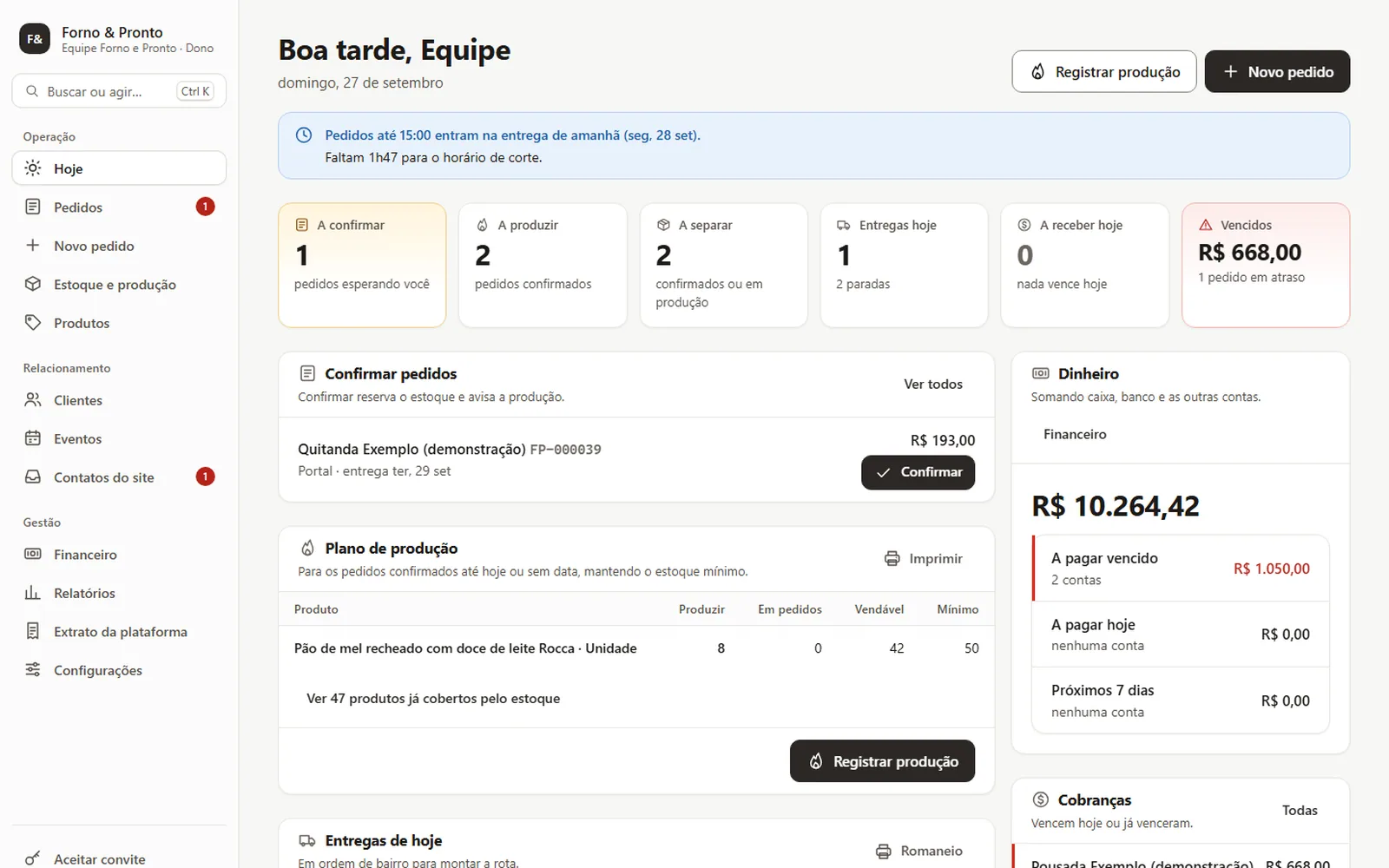The height and width of the screenshot is (868, 1389).
Task: Open the Entregas hoje summary card
Action: (904, 265)
